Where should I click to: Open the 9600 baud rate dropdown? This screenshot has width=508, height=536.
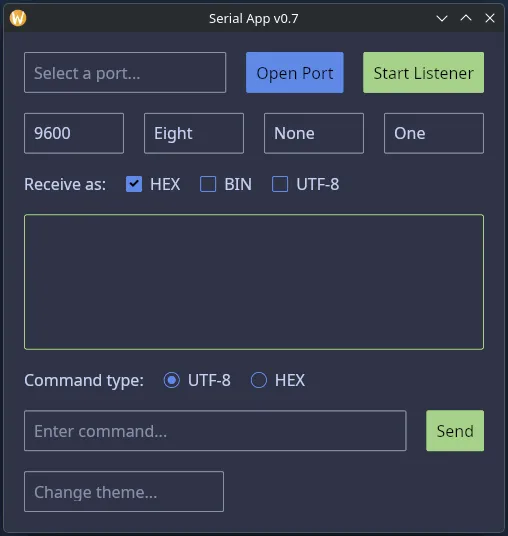pos(74,133)
